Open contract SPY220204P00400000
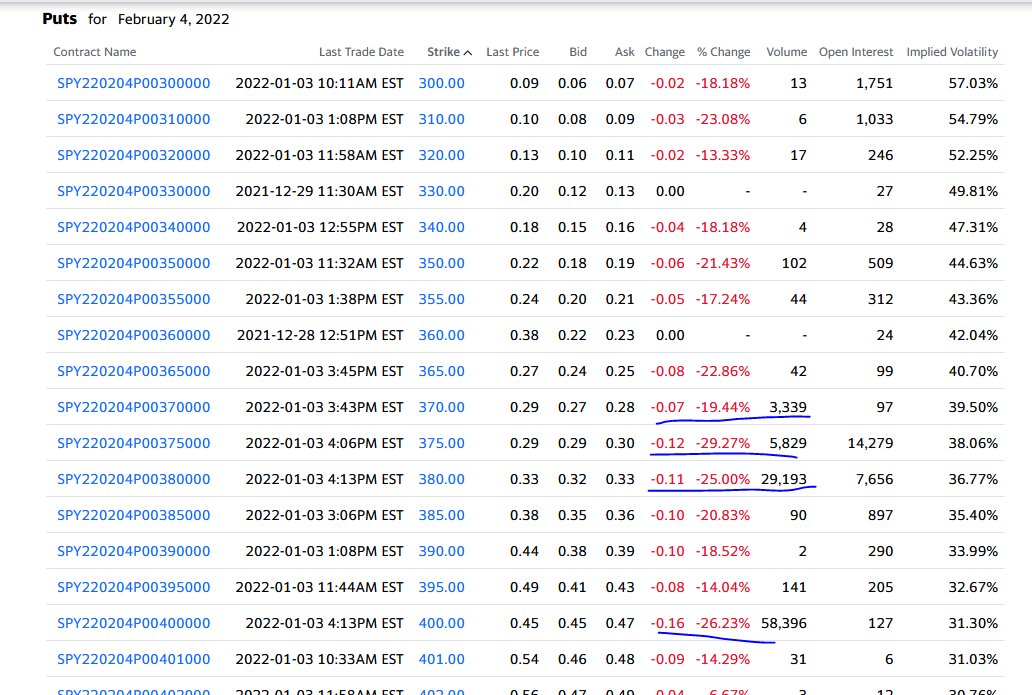 [134, 623]
